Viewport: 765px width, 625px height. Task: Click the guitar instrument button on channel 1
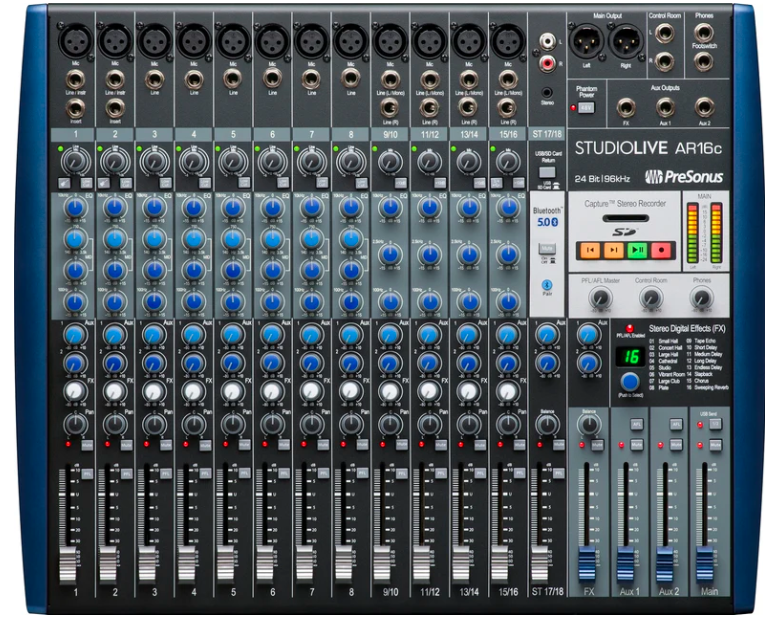point(63,183)
